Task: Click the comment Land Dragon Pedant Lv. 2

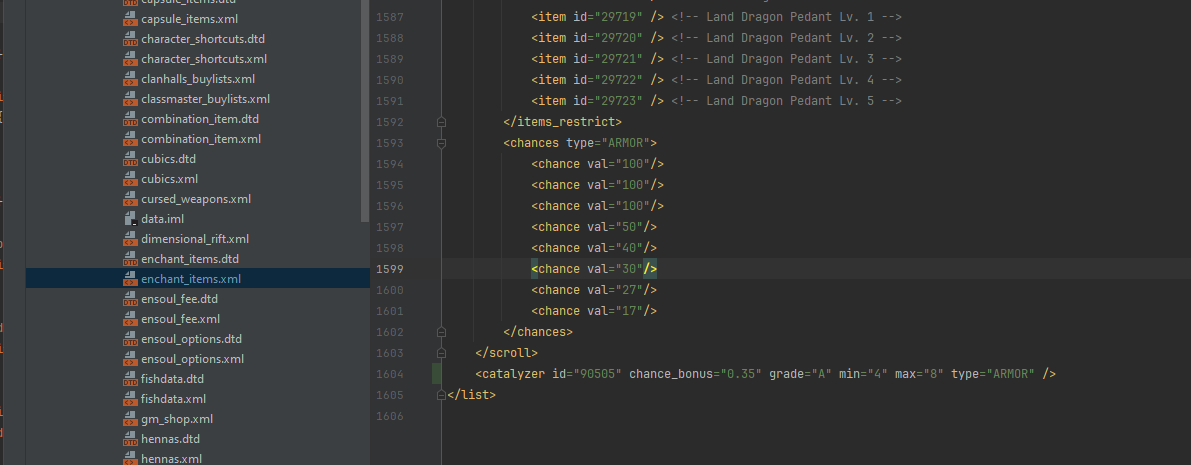Action: tap(786, 38)
